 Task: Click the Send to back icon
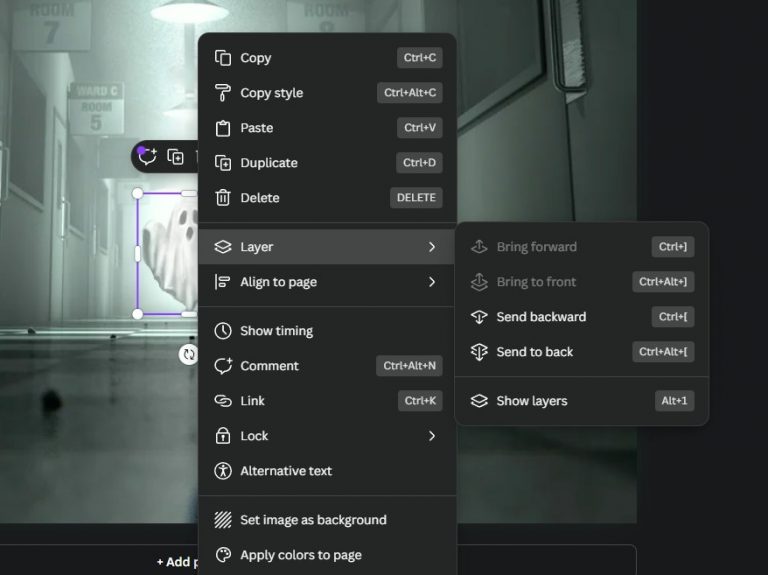[479, 352]
